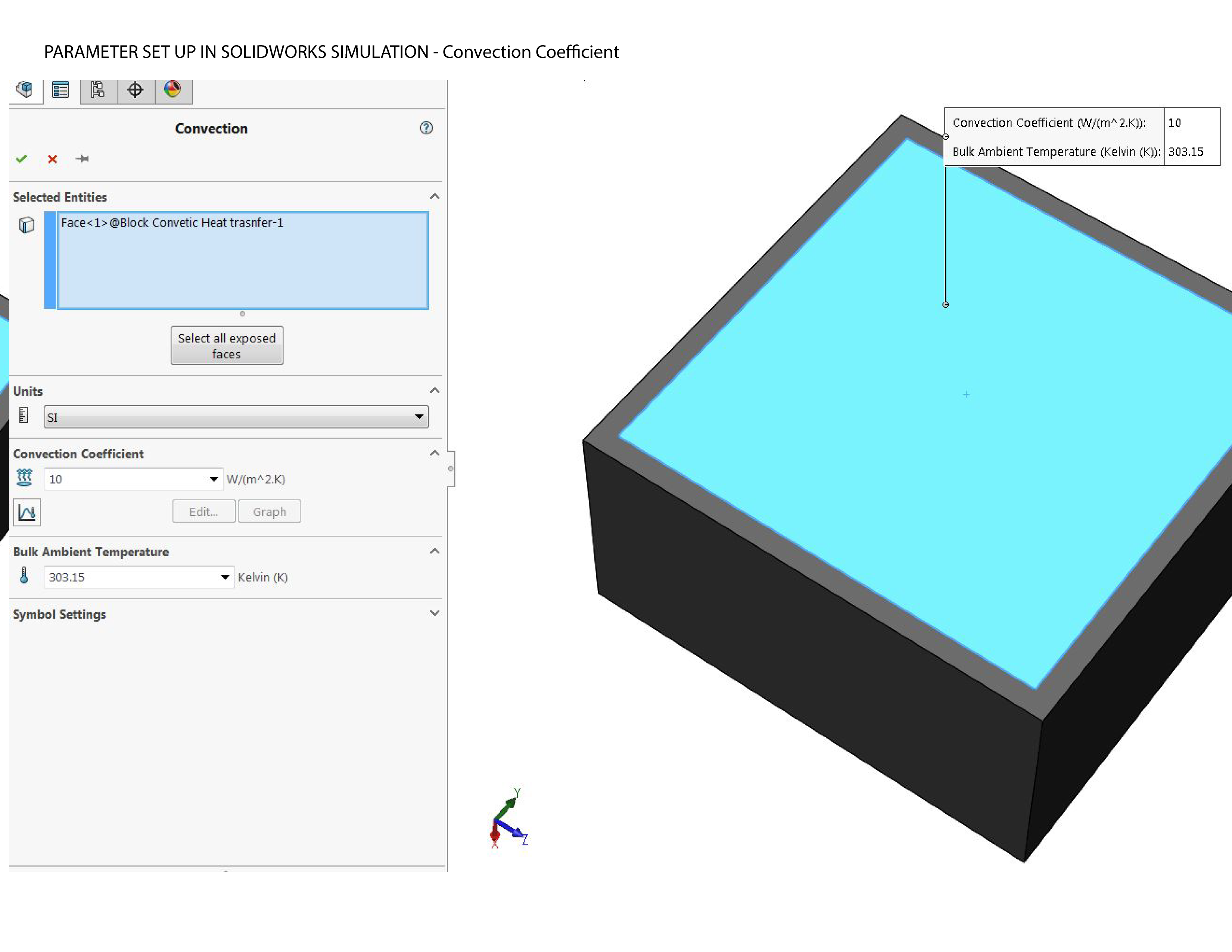Open the ConfigurationManager tab
This screenshot has width=1232, height=952.
[98, 90]
